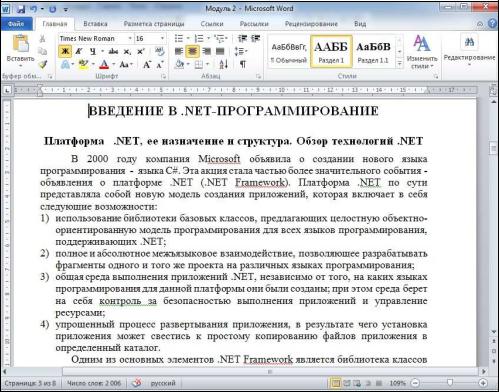Open the Bullets list dropdown
Screen dimensions: 499x392
188,39
